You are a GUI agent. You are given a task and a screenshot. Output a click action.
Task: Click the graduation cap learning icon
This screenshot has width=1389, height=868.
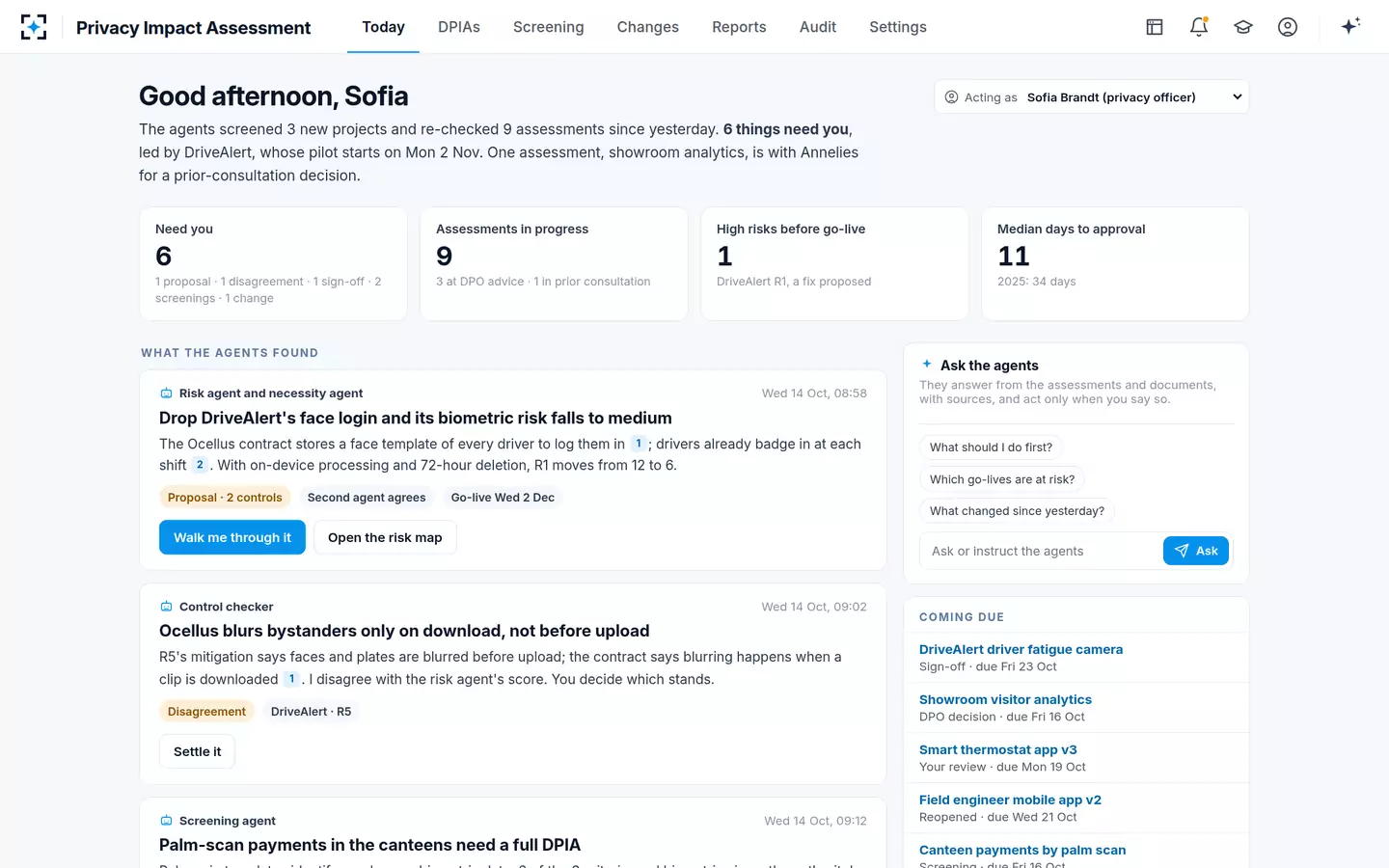point(1243,27)
